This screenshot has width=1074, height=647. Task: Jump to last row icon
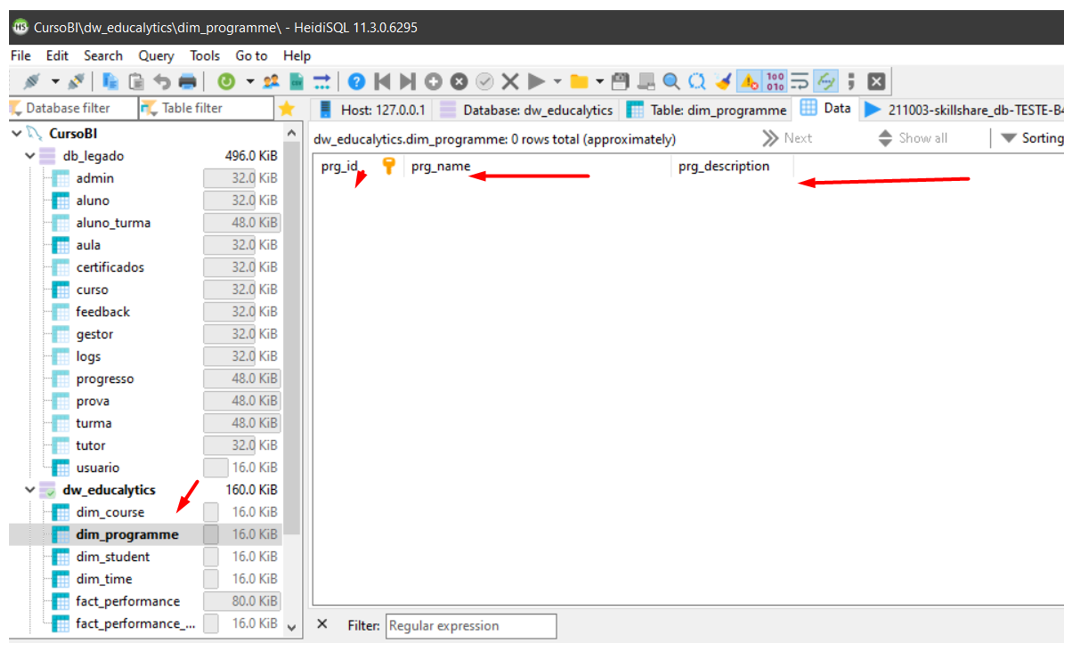(x=408, y=81)
